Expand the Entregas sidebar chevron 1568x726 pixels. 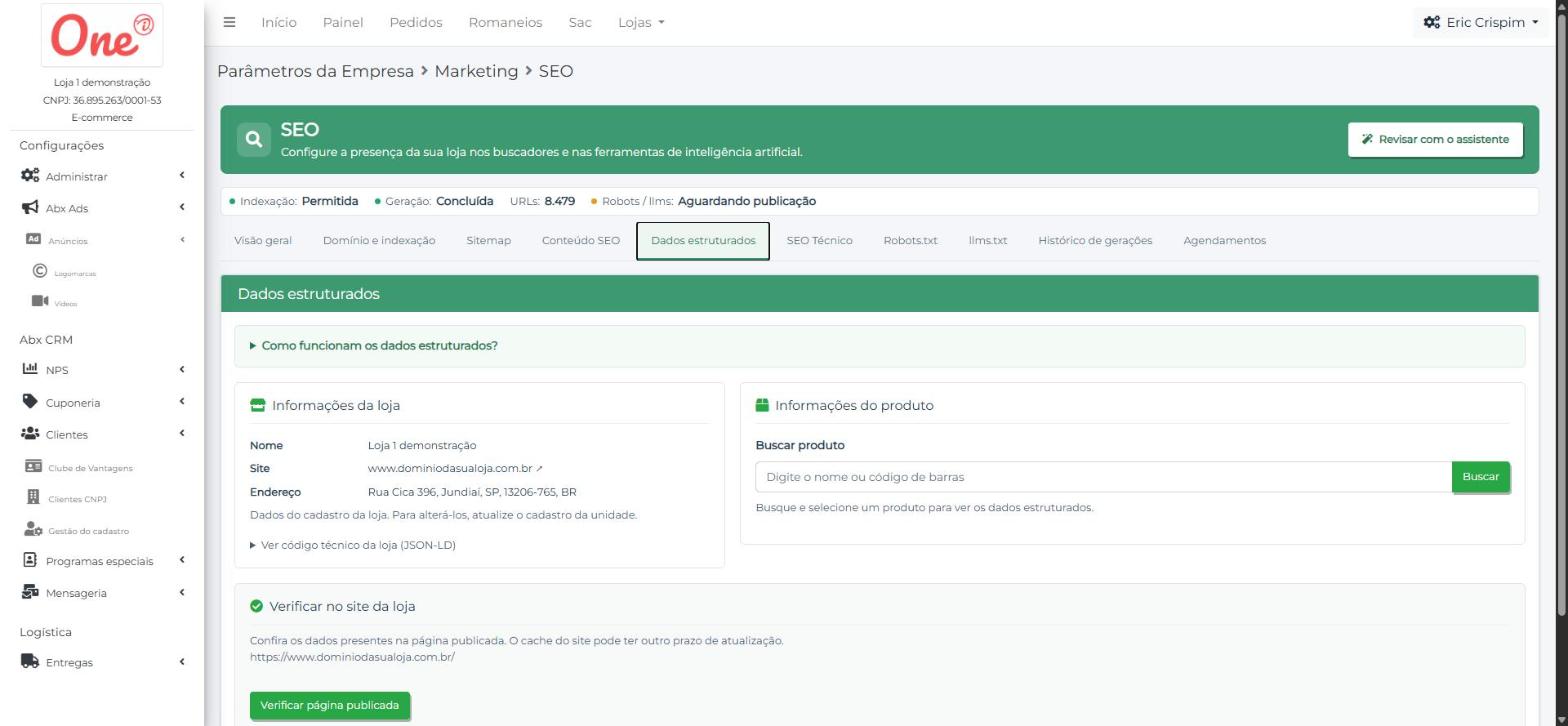tap(182, 661)
